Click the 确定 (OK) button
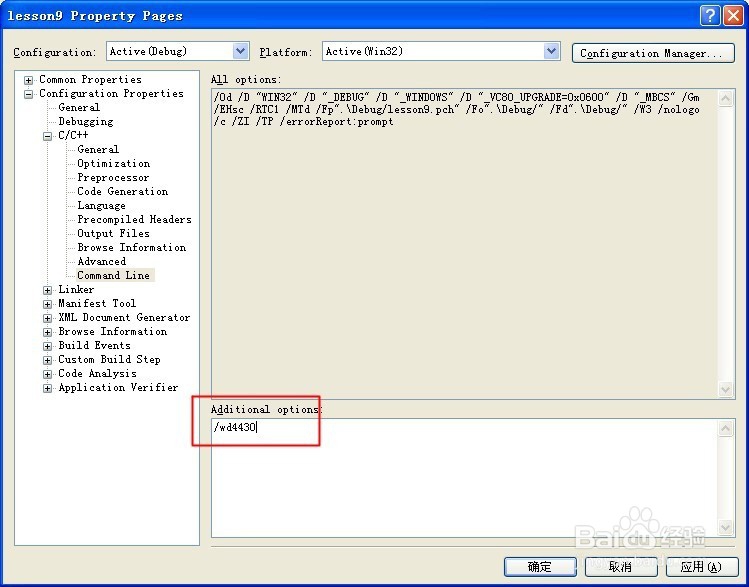The width and height of the screenshot is (749, 587). point(540,567)
